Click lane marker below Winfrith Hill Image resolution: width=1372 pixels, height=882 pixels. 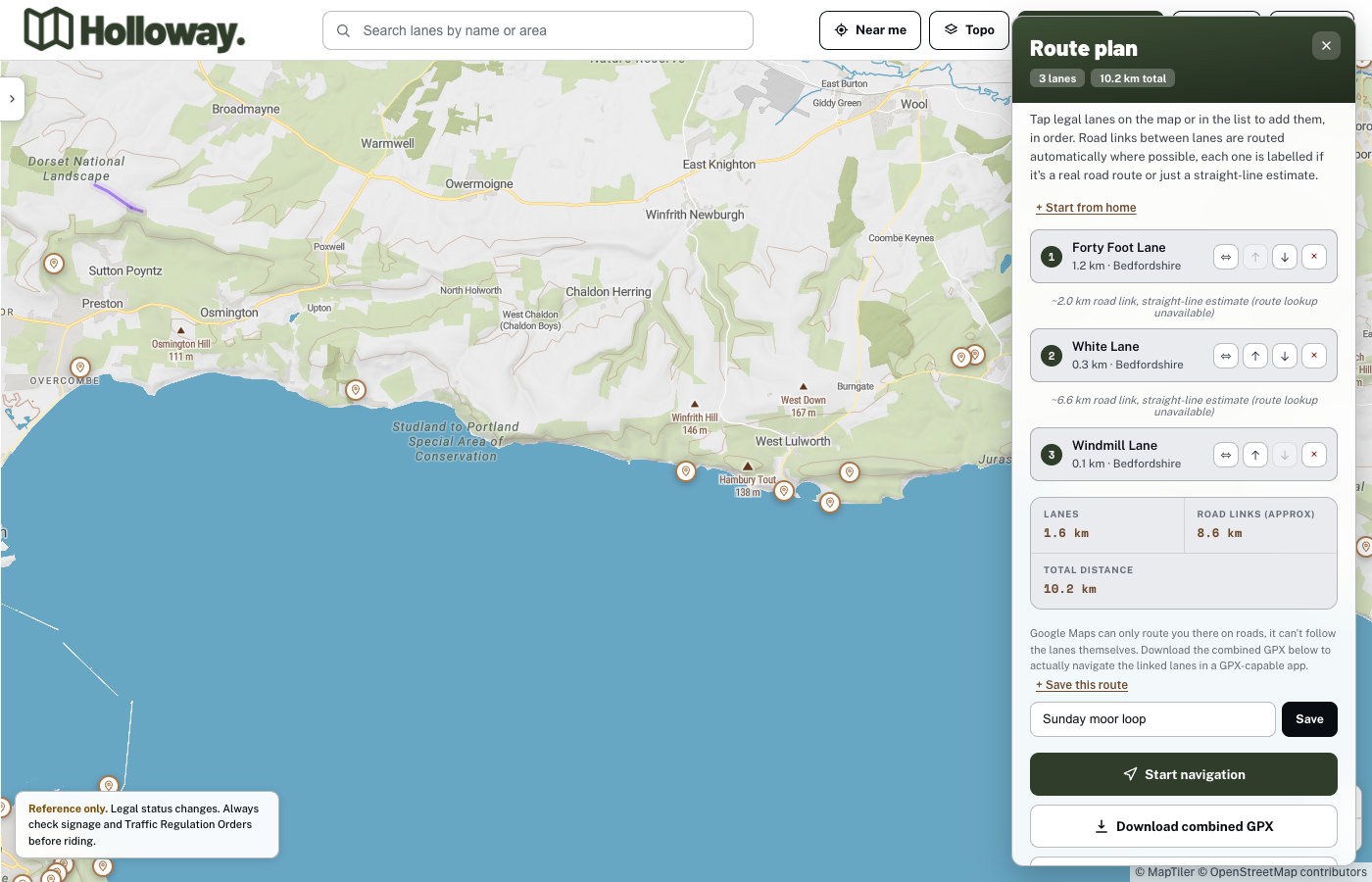click(x=686, y=470)
